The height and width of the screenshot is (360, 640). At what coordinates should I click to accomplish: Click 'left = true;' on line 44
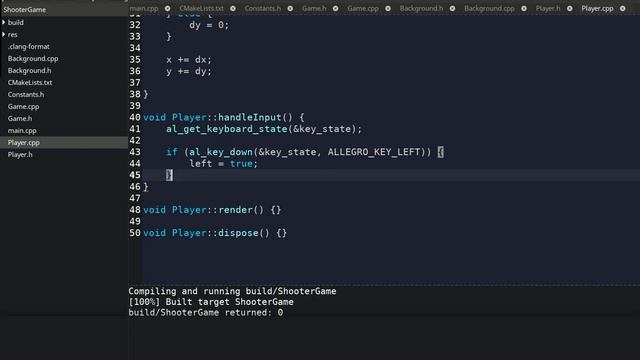point(224,164)
